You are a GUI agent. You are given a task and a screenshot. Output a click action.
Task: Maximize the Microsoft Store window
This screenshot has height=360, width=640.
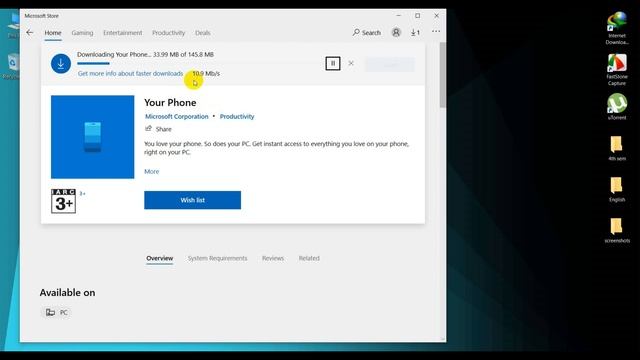tap(418, 16)
